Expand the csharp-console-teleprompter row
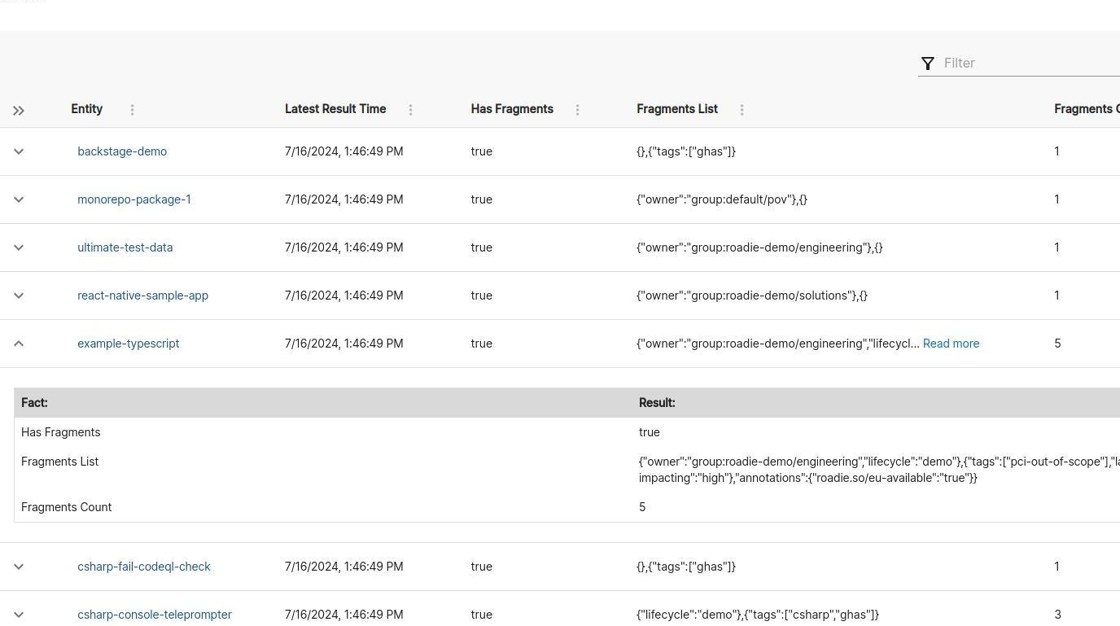1120x626 pixels. pyautogui.click(x=19, y=615)
